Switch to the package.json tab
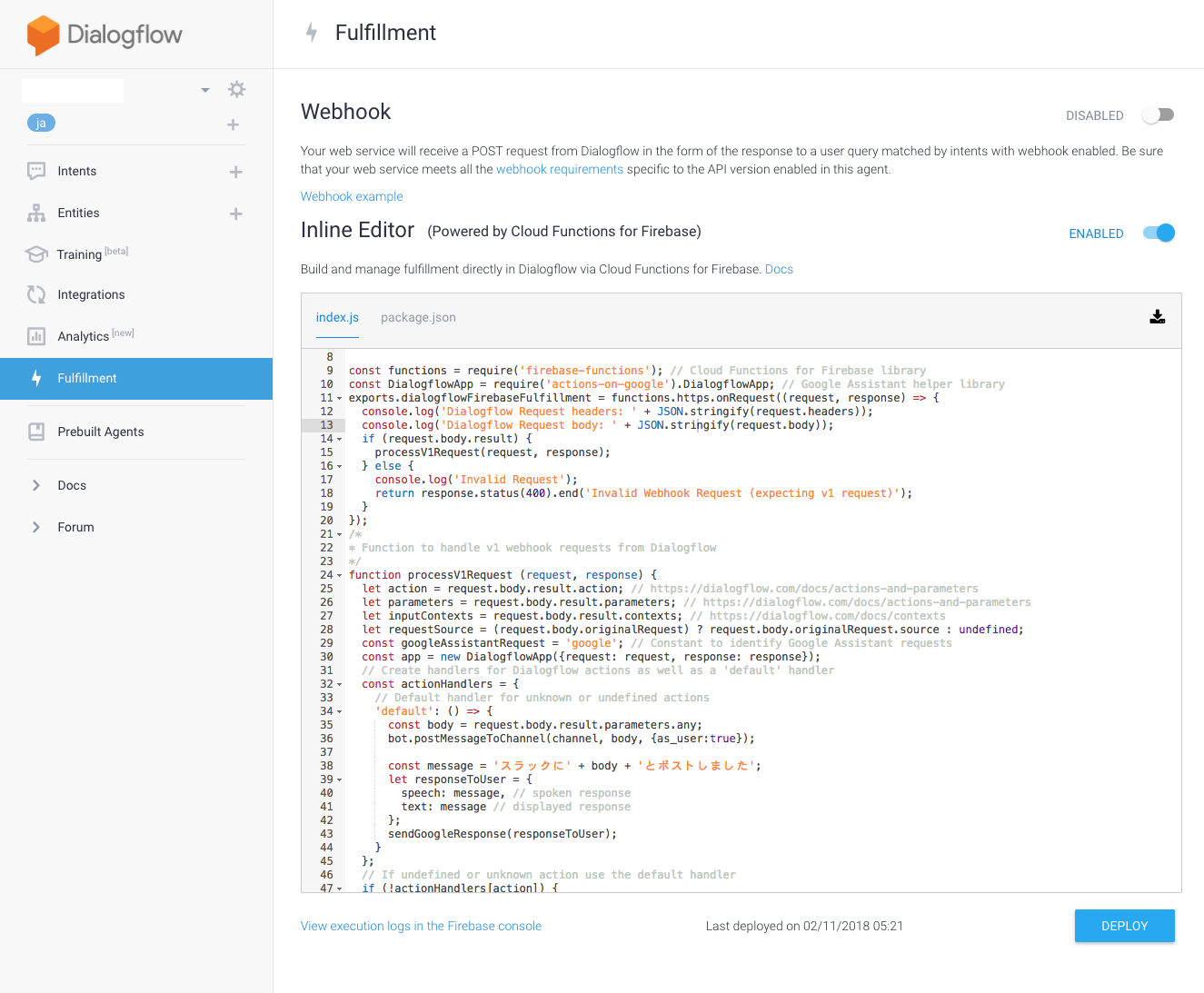 click(x=418, y=317)
